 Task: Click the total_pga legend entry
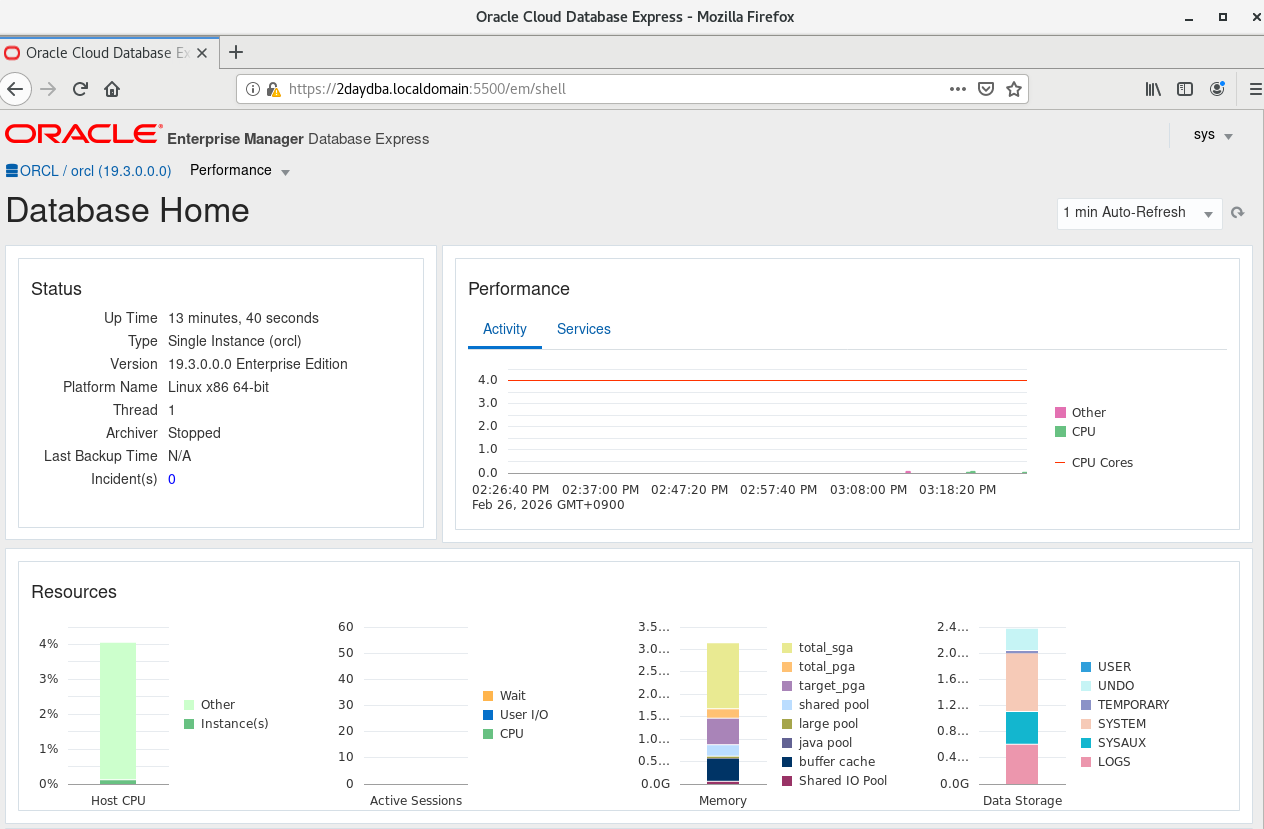coord(818,667)
